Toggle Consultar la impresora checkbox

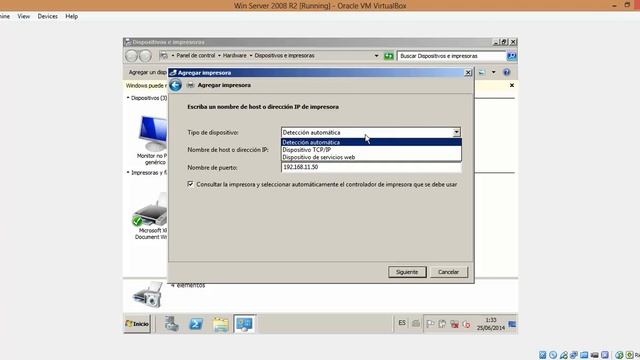190,184
